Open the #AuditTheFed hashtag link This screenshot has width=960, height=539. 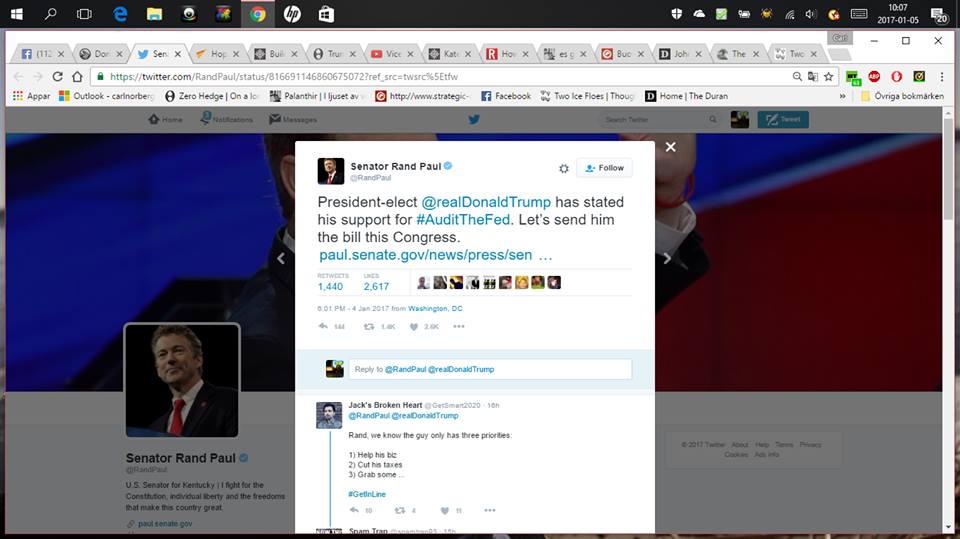[x=465, y=219]
